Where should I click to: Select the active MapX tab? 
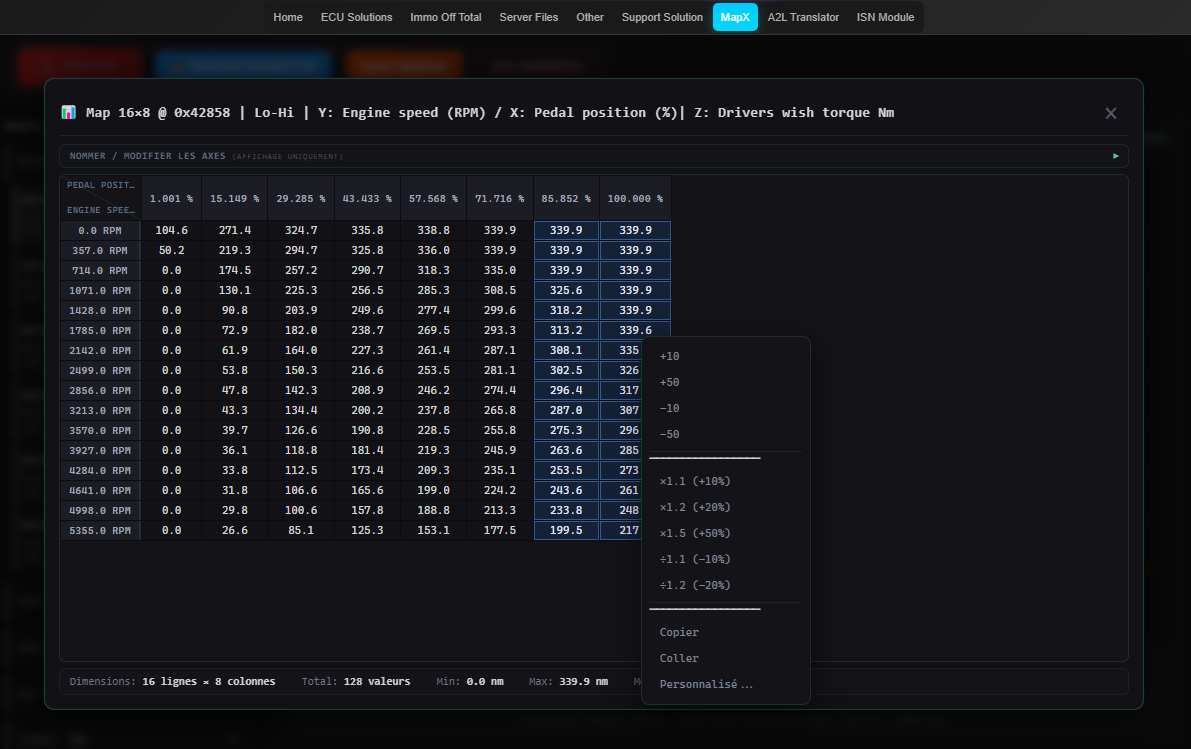pyautogui.click(x=735, y=17)
